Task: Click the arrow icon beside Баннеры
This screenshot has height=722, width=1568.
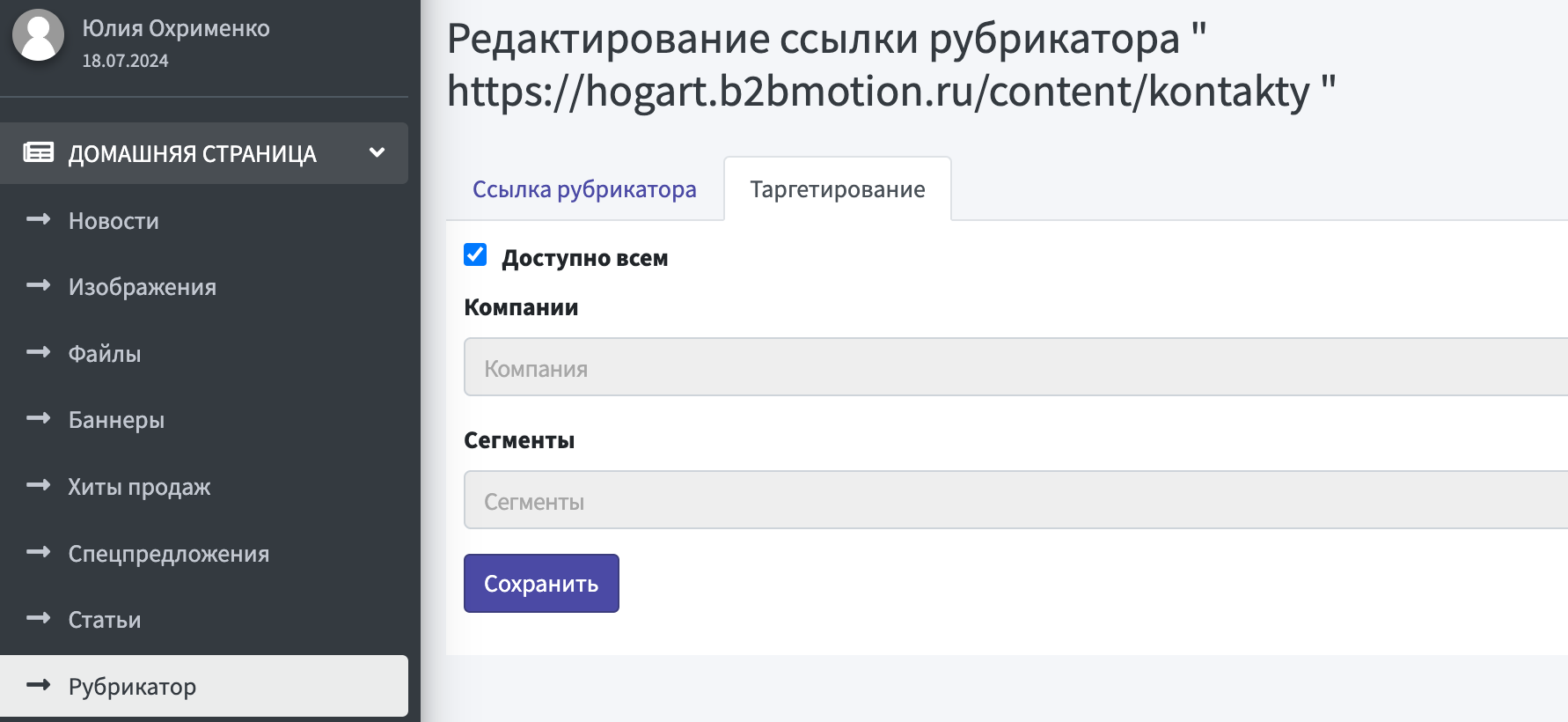Action: coord(38,418)
